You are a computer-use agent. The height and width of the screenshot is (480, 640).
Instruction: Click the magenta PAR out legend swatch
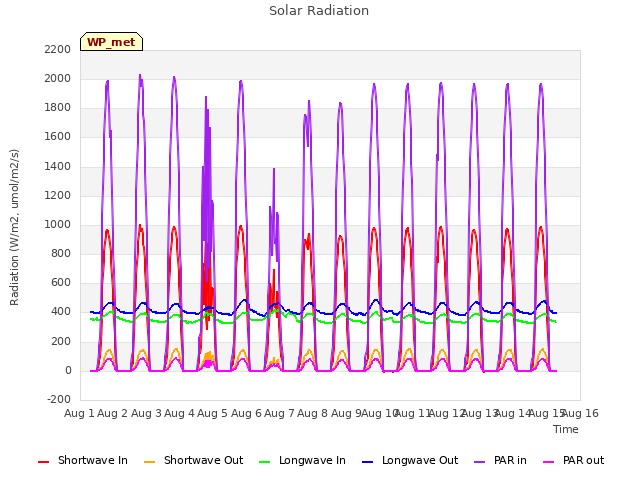[549, 462]
